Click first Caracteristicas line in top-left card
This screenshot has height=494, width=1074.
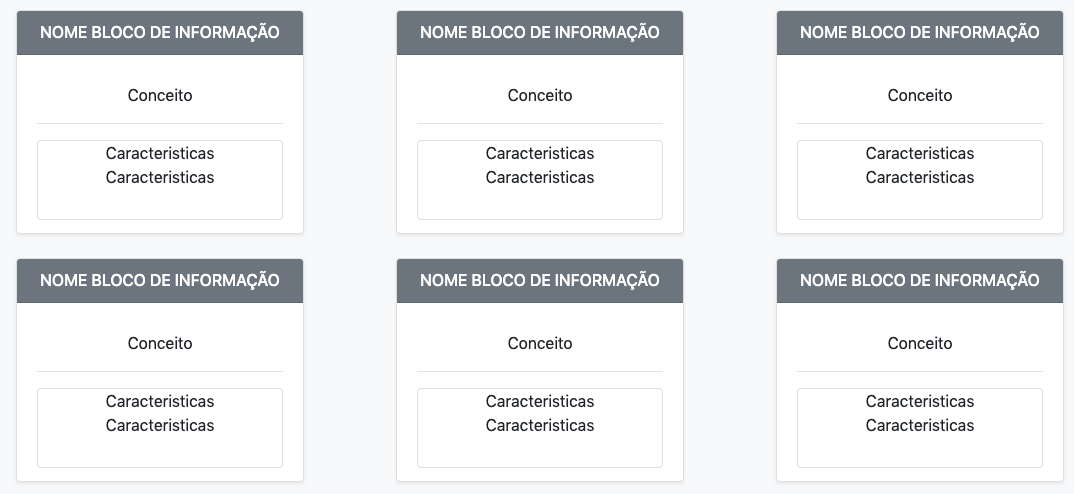pos(160,154)
